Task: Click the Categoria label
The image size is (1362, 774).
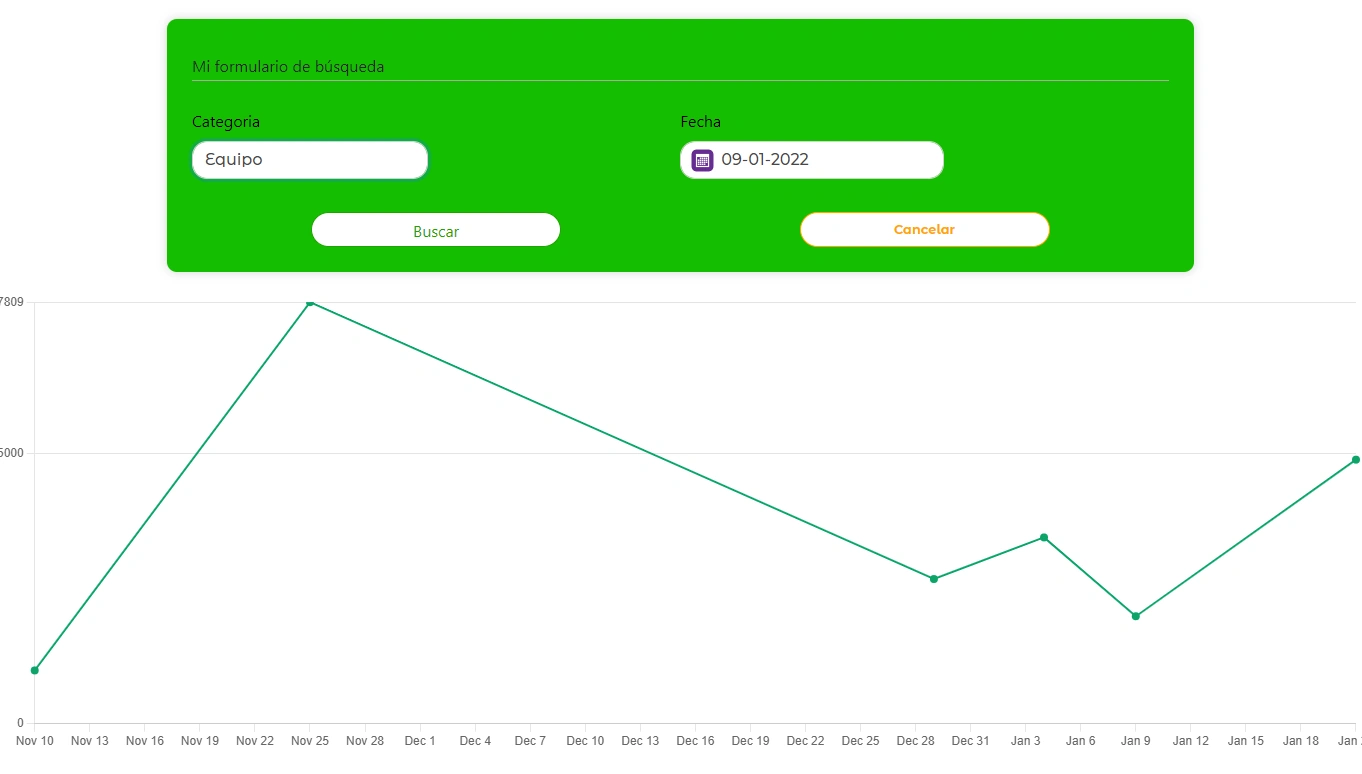Action: pos(226,122)
